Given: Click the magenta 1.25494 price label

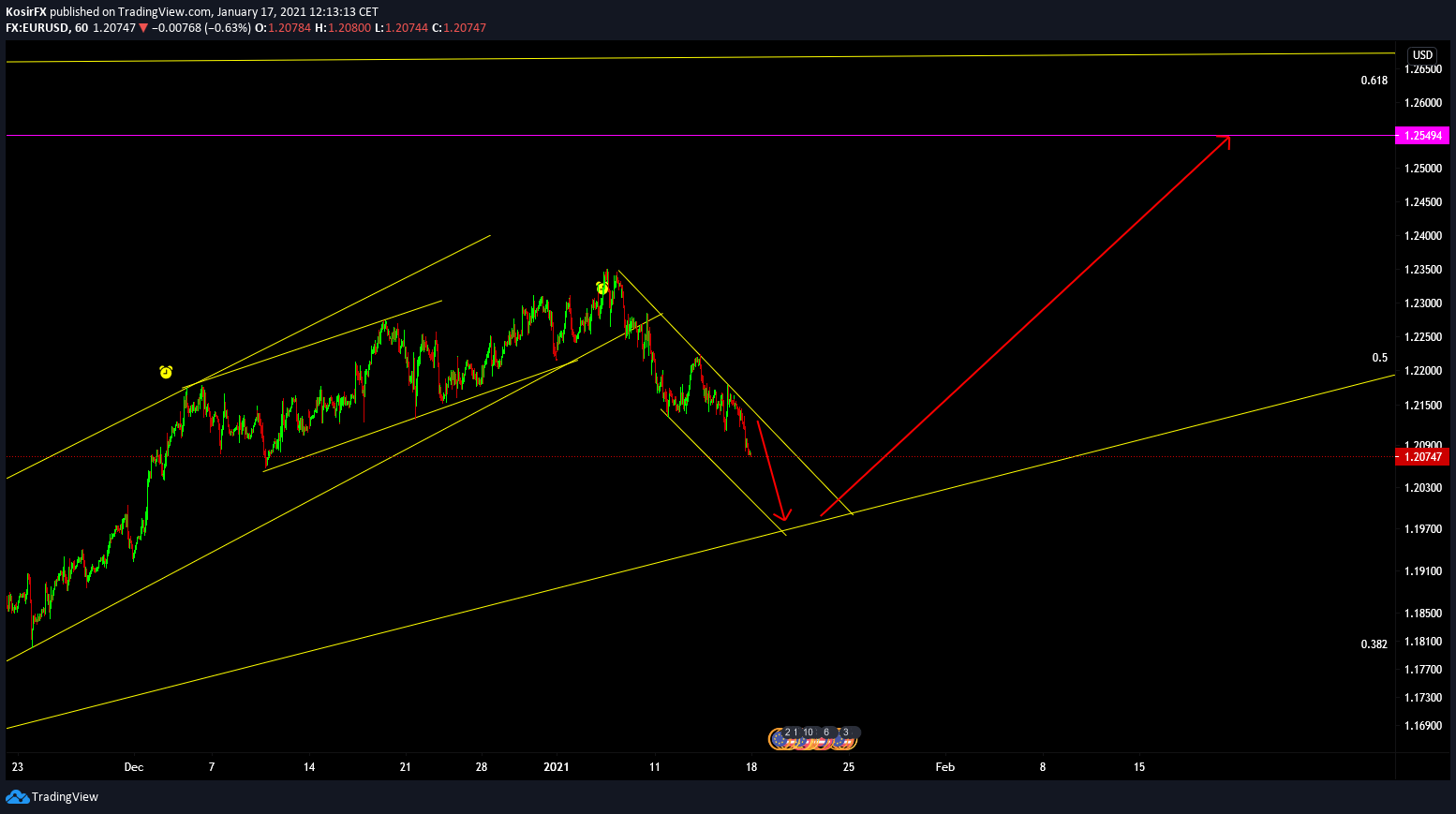Looking at the screenshot, I should click(x=1422, y=136).
